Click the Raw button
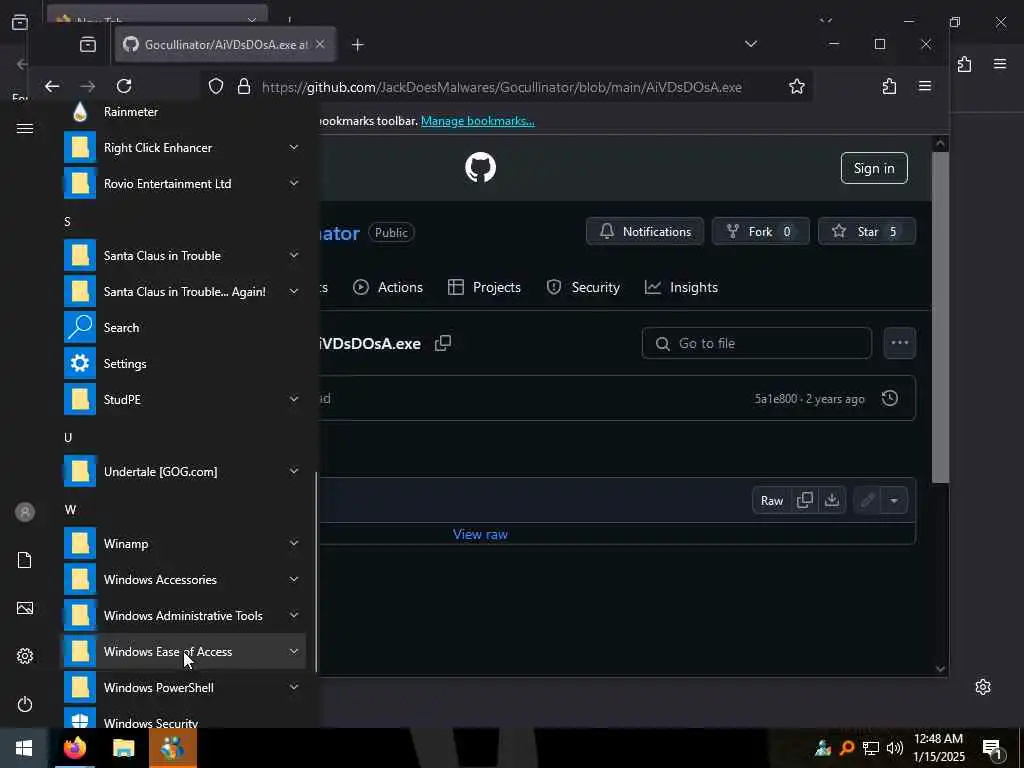 click(x=771, y=500)
